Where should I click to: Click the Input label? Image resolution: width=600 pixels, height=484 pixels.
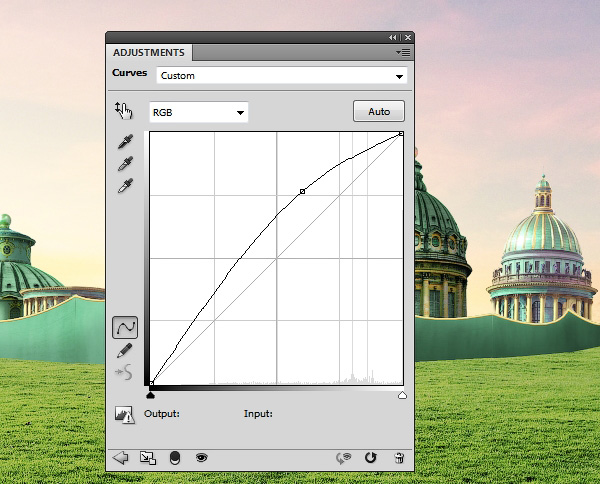[x=258, y=414]
